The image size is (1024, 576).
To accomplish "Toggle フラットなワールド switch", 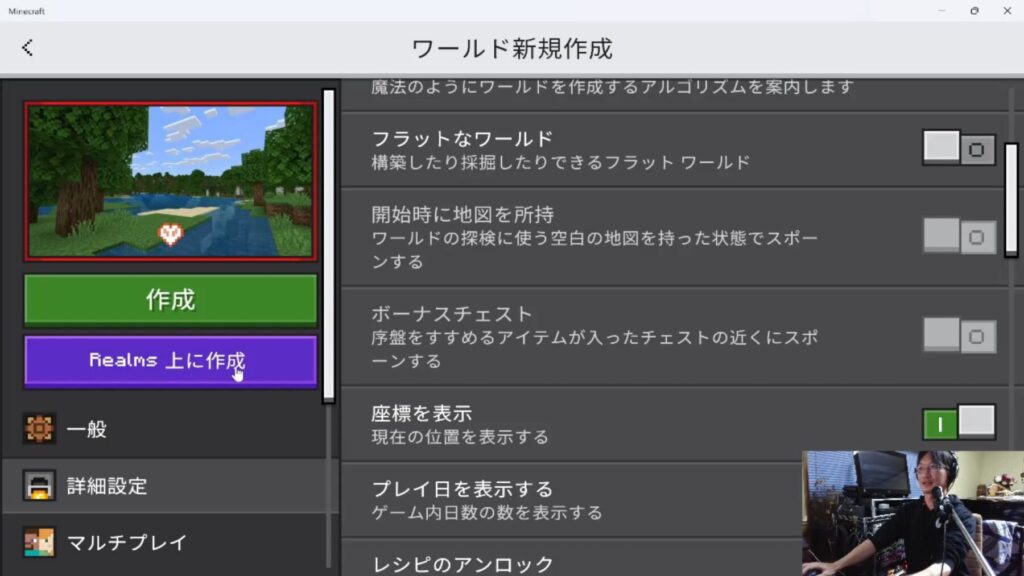I will [x=958, y=149].
